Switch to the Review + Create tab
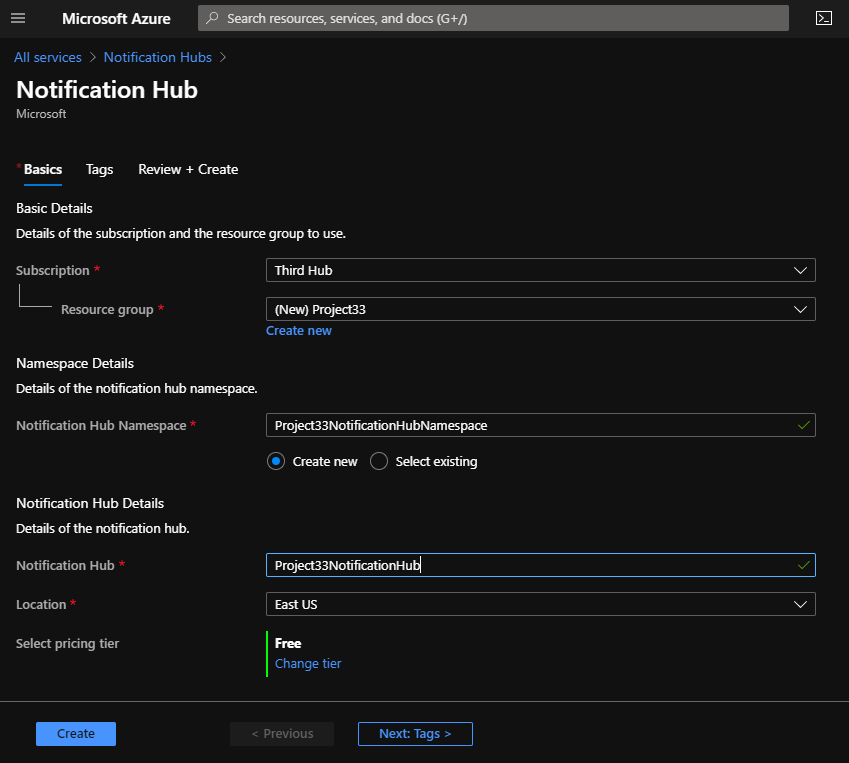The image size is (849, 763). click(x=188, y=169)
